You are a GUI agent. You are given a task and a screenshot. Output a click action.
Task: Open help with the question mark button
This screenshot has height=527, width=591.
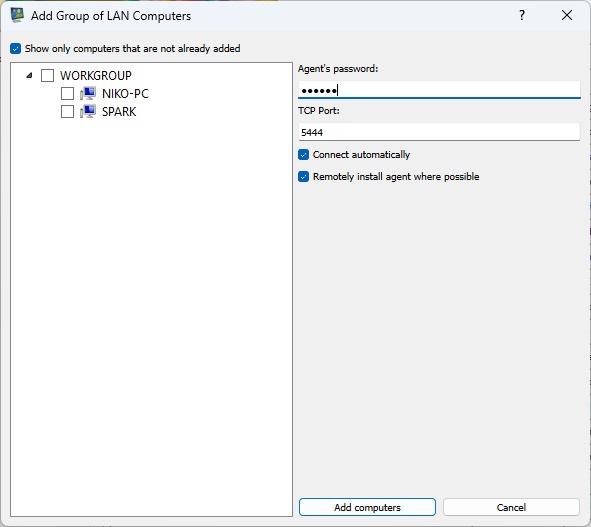coord(522,15)
